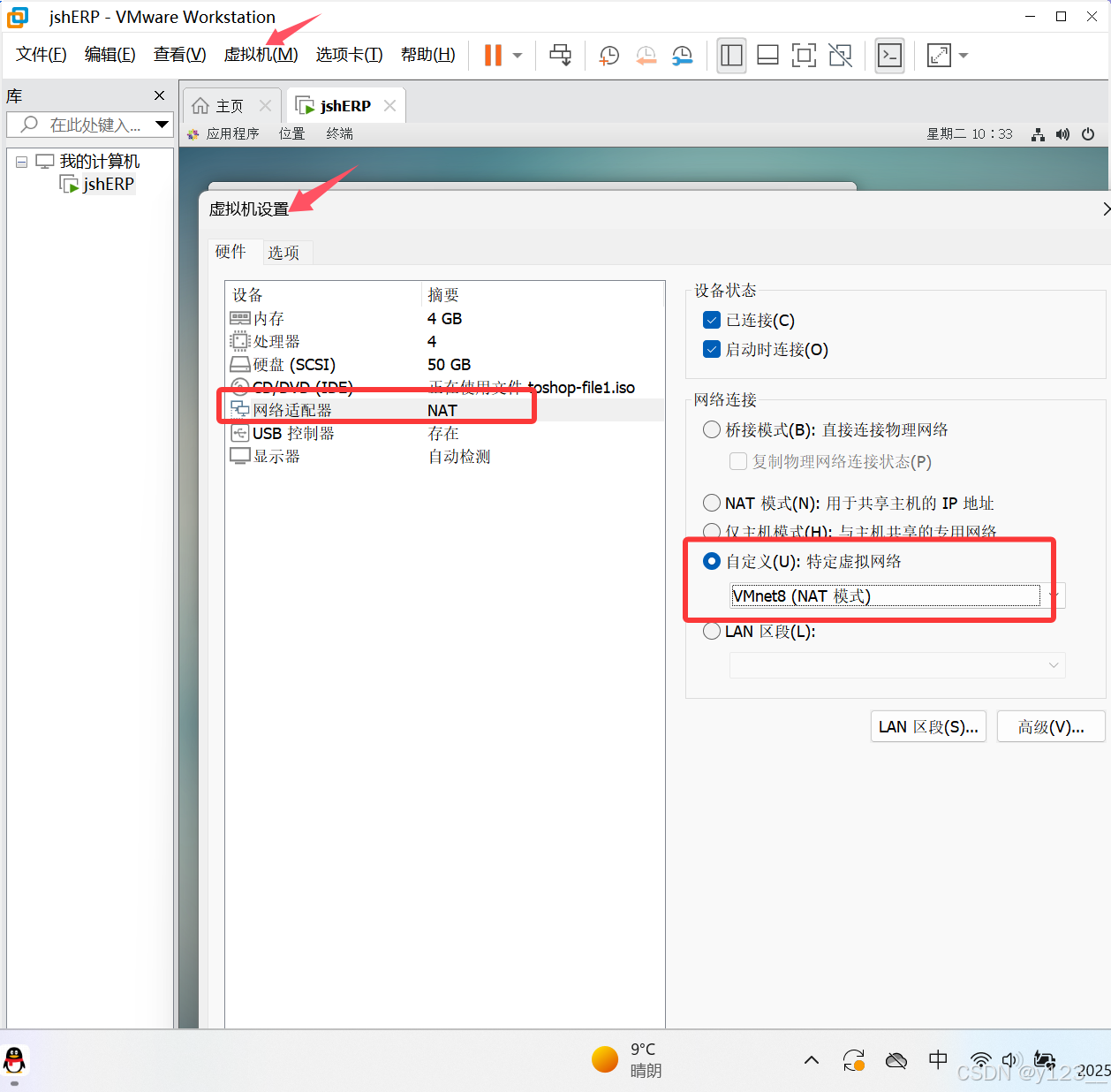Image resolution: width=1111 pixels, height=1092 pixels.
Task: Select the 网络适配器 device row
Action: 445,410
